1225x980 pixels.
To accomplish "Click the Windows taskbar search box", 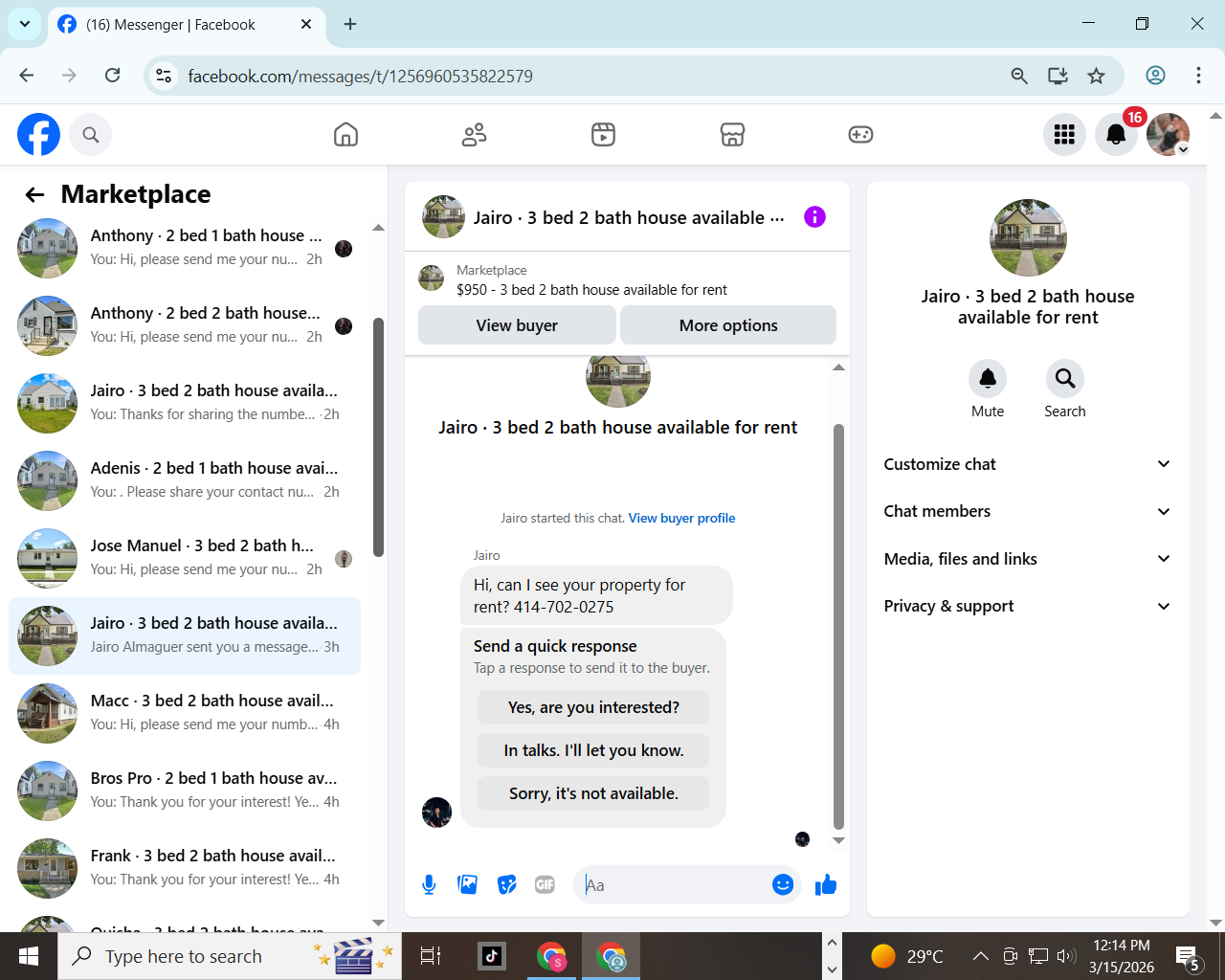I will [230, 956].
